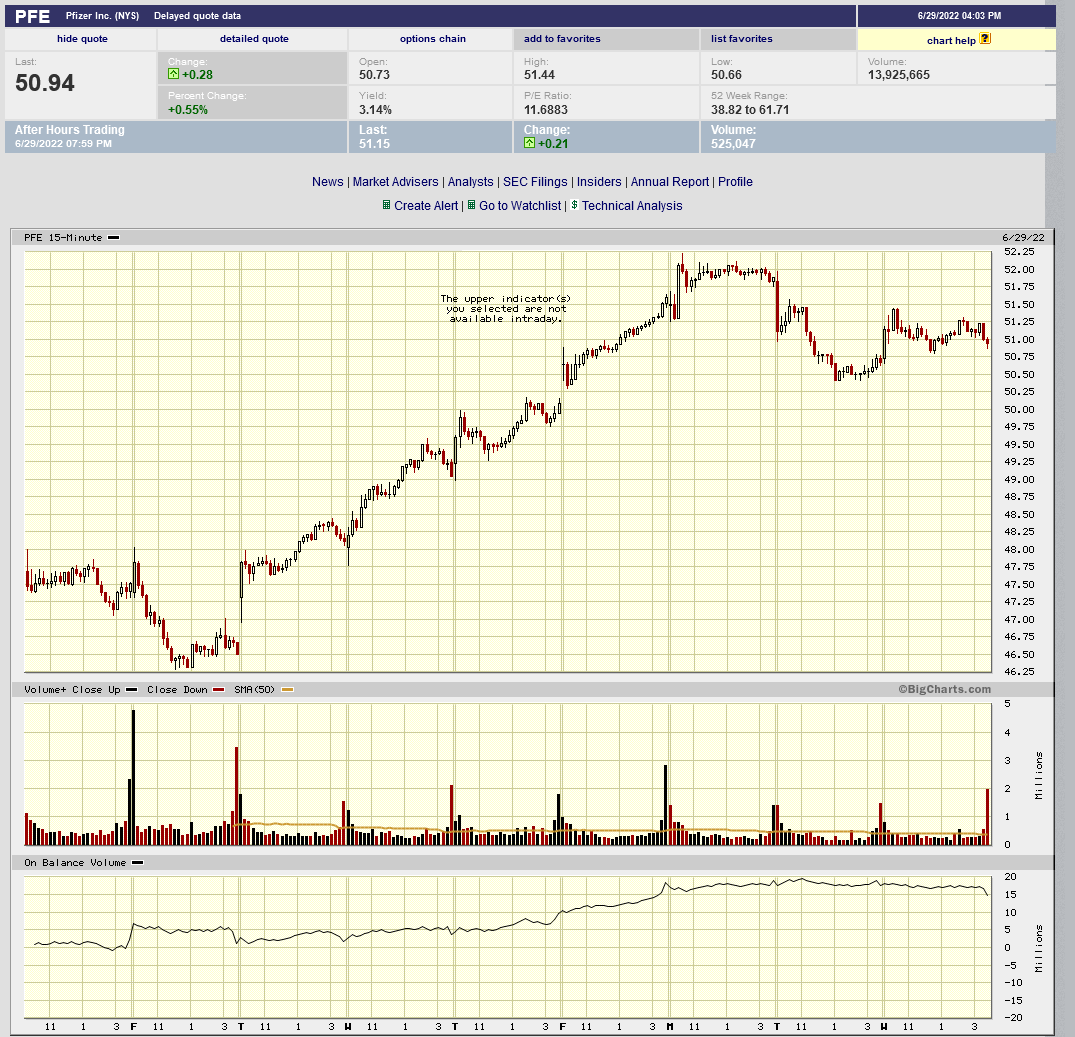The width and height of the screenshot is (1075, 1037).
Task: Open the detailed quote view
Action: [x=254, y=39]
